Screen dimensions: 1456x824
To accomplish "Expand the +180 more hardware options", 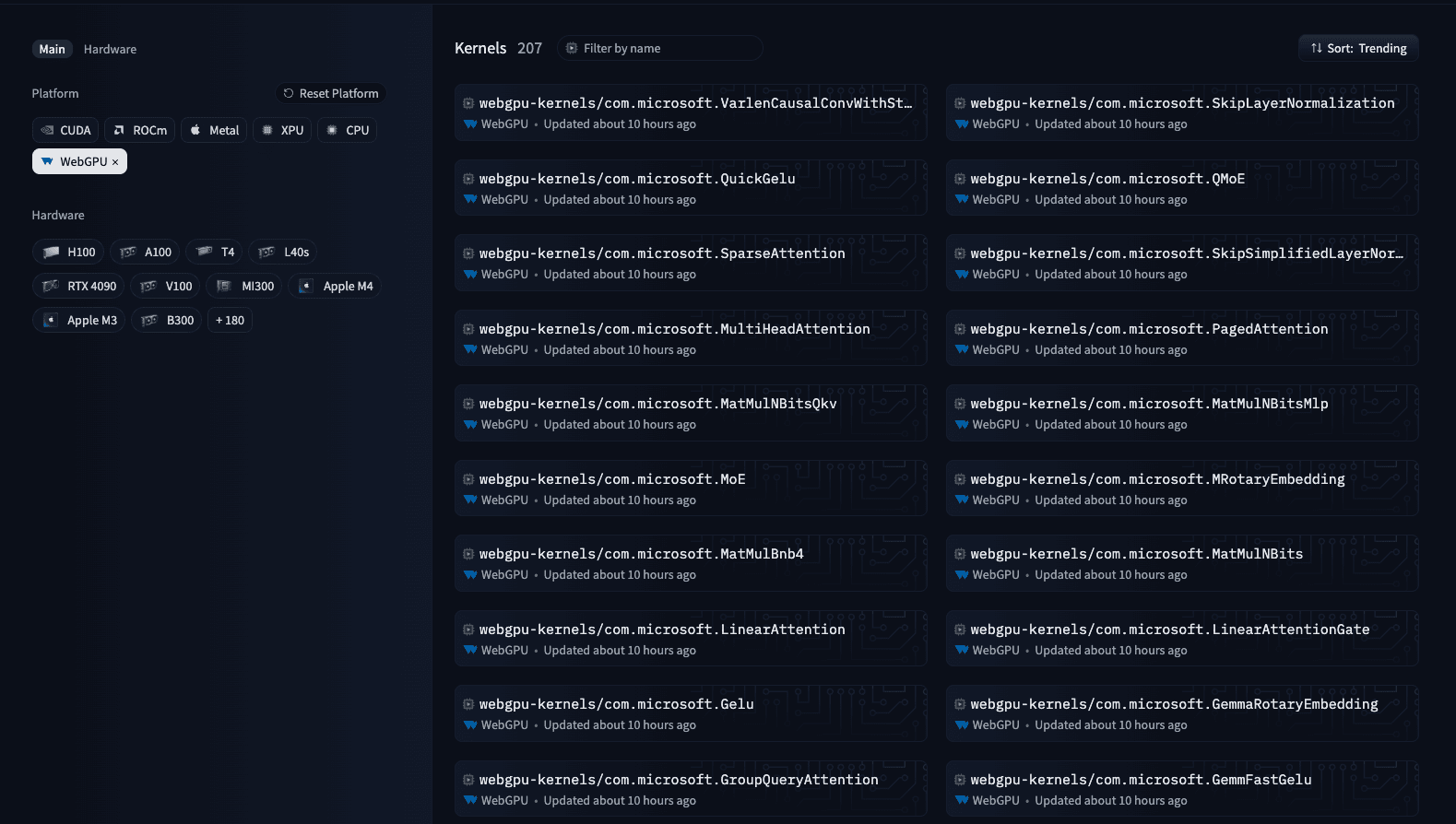I will (230, 320).
